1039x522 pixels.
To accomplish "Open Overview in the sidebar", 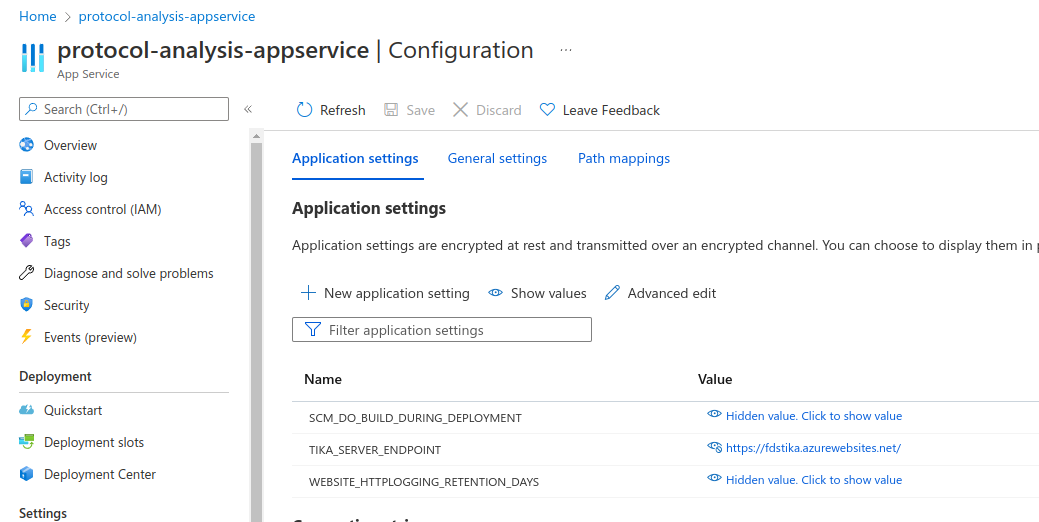I will (70, 145).
